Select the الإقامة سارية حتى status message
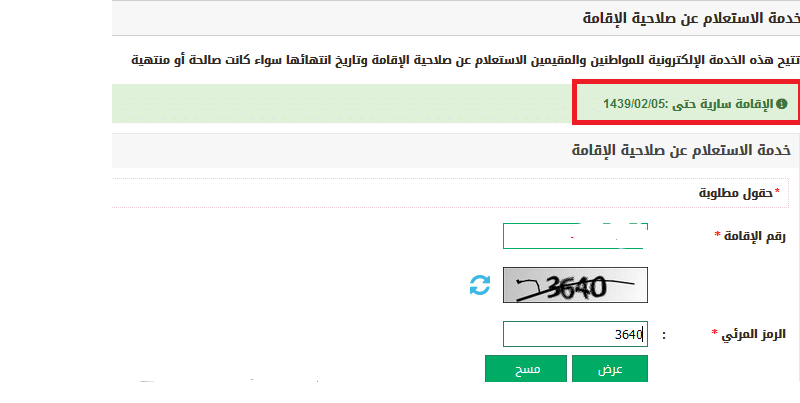Image resolution: width=800 pixels, height=403 pixels. pos(722,104)
